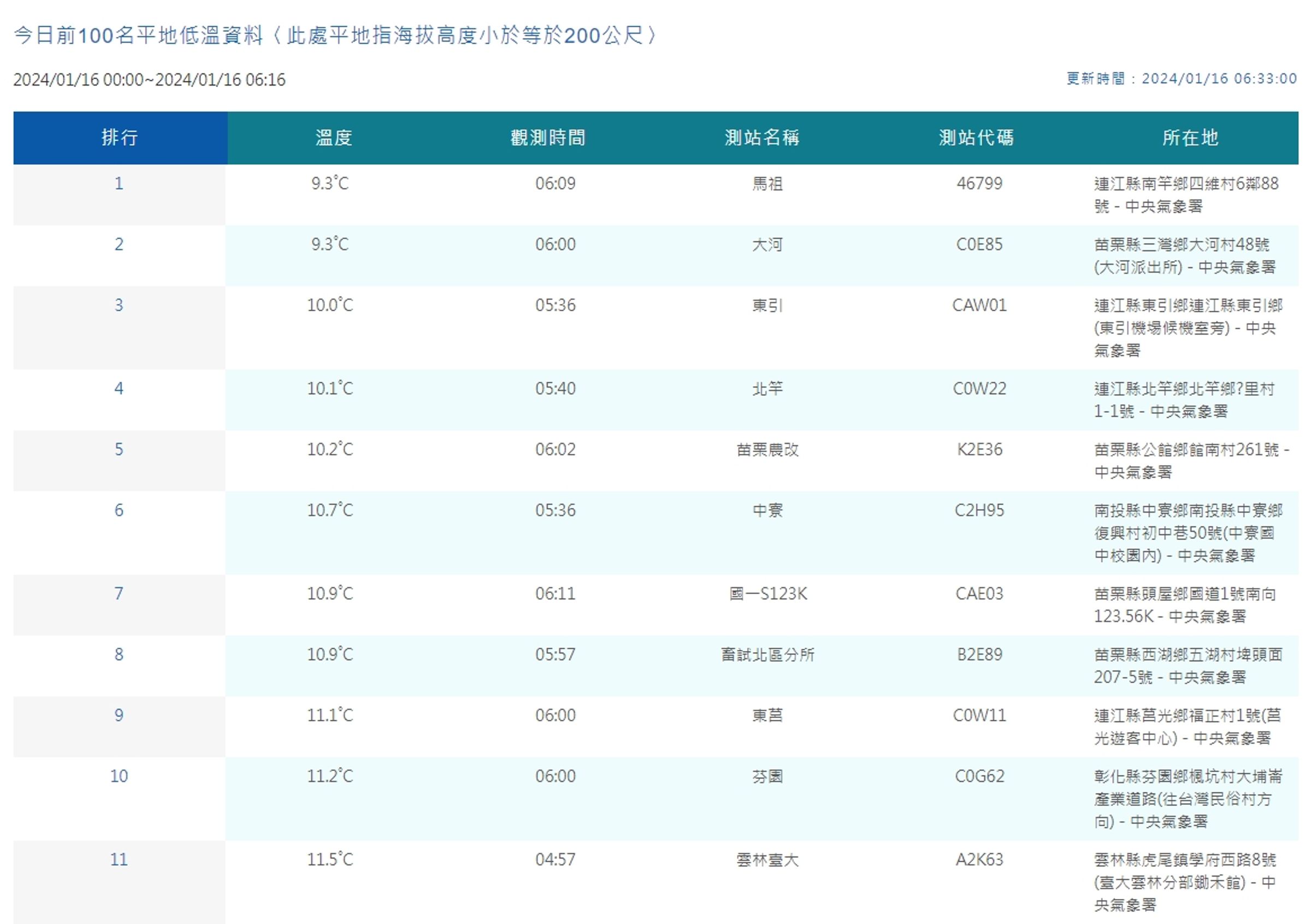Image resolution: width=1311 pixels, height=924 pixels.
Task: Click station name 馬祖
Action: [767, 184]
